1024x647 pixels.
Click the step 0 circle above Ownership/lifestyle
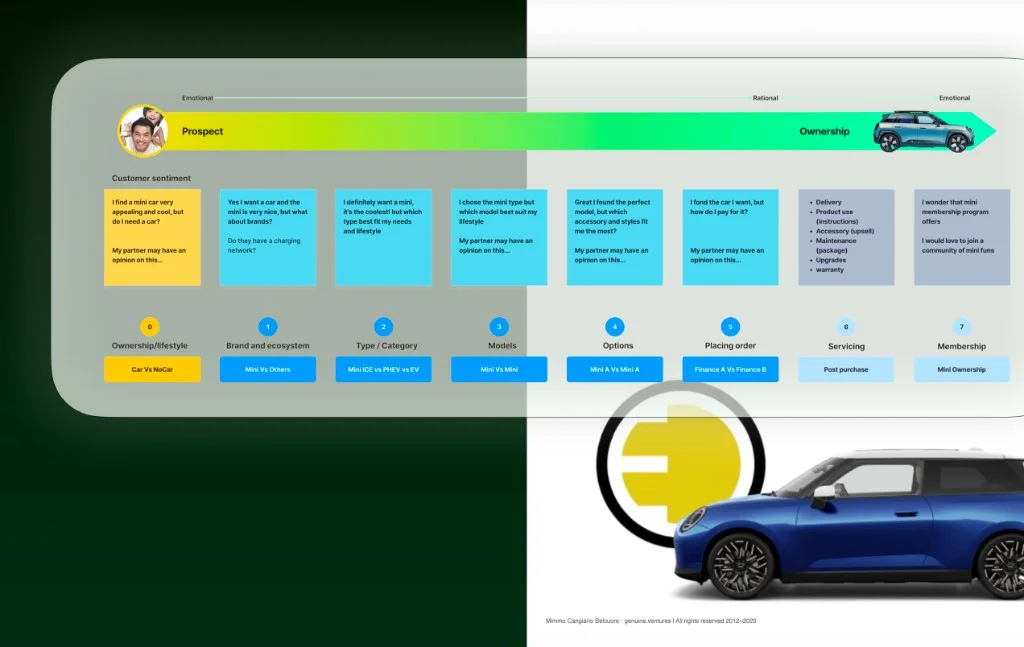(x=149, y=326)
